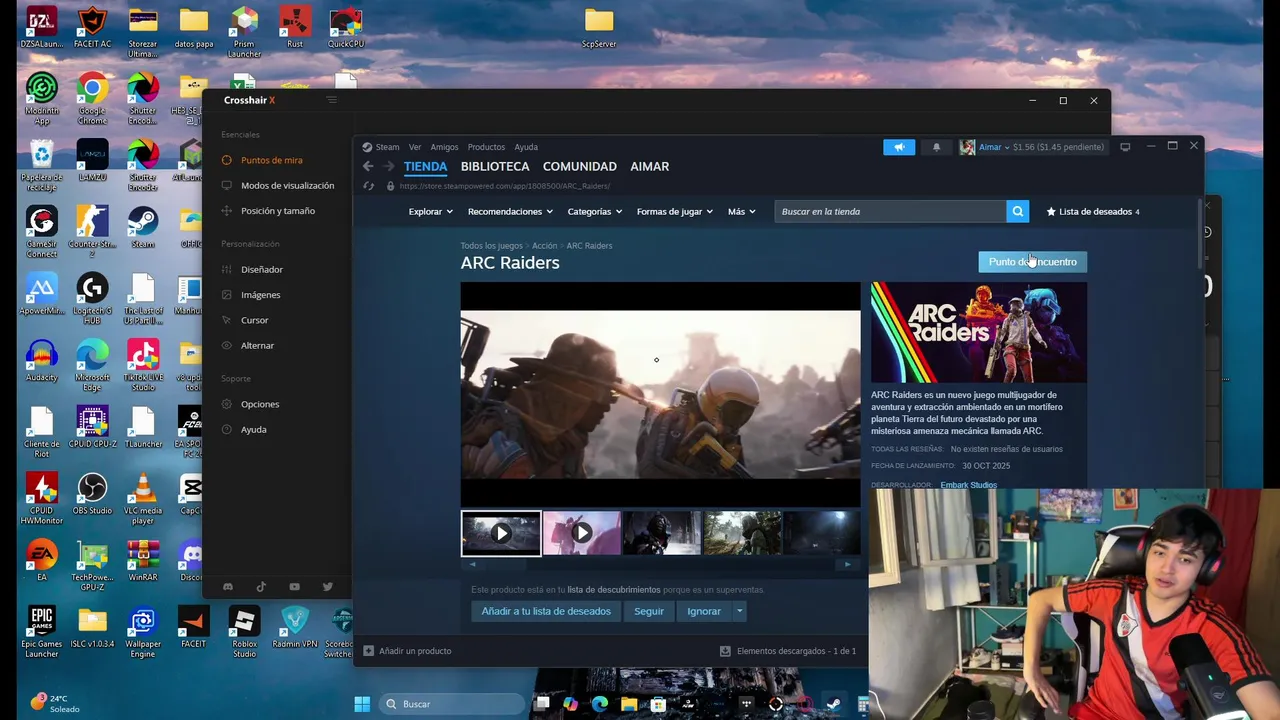Go to TIENDA tab
The image size is (1280, 720).
(425, 167)
